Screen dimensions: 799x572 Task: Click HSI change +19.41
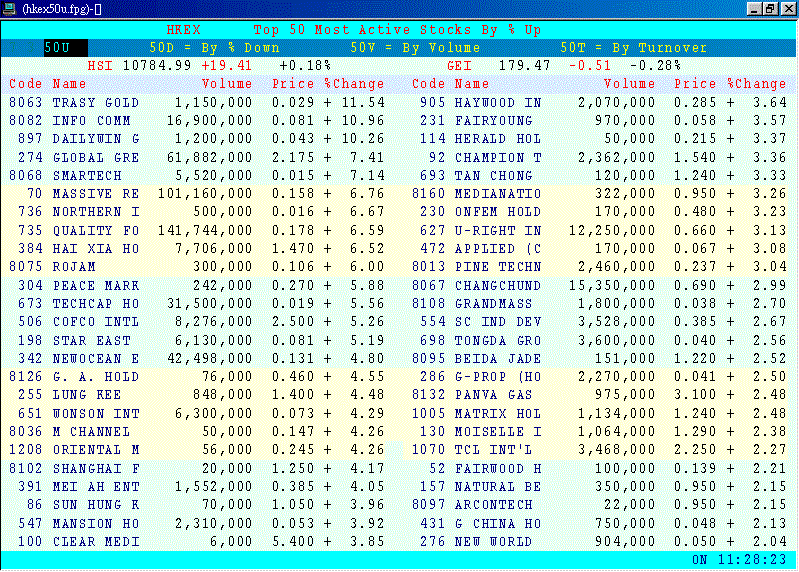pos(226,66)
